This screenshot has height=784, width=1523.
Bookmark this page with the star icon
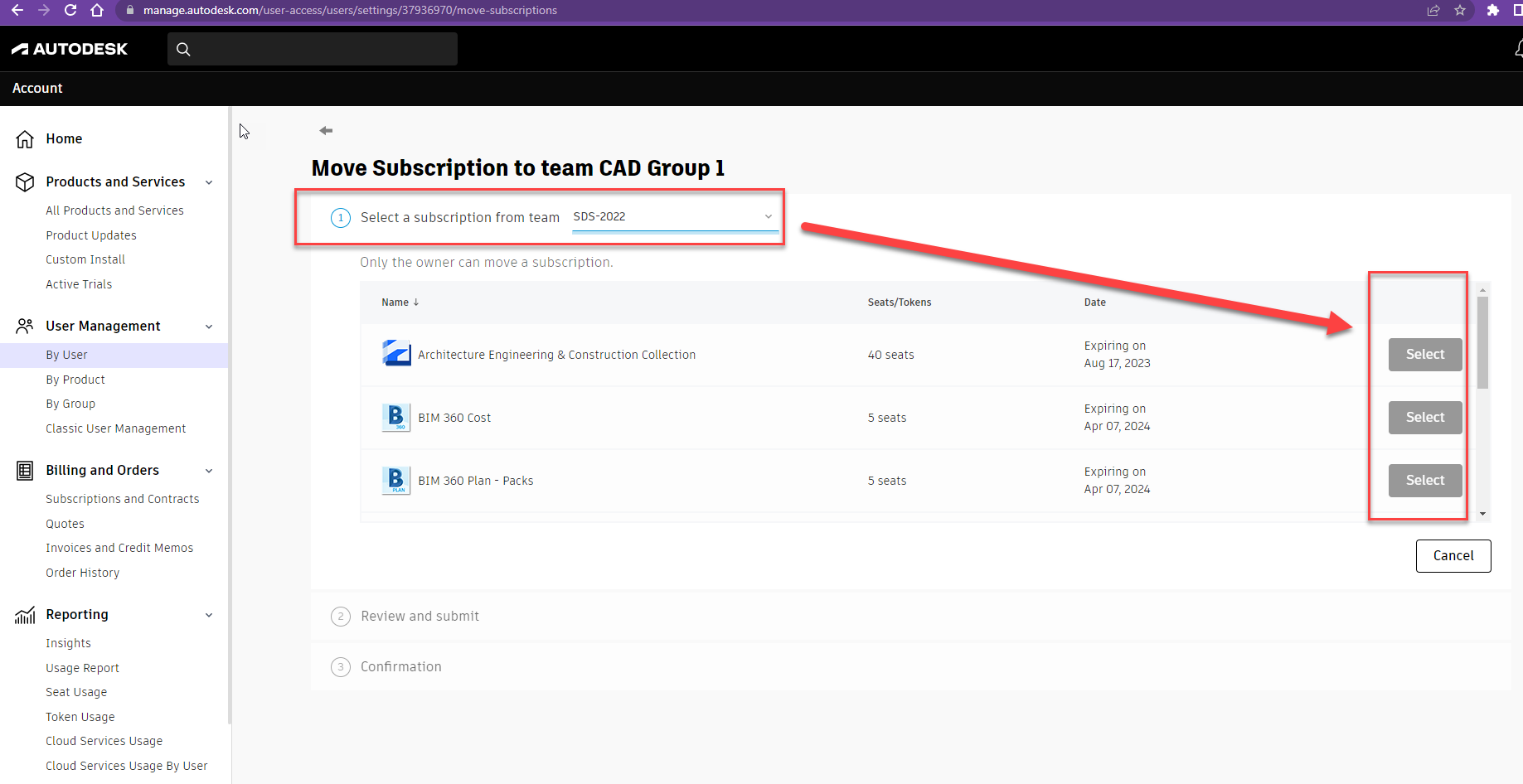point(1460,10)
